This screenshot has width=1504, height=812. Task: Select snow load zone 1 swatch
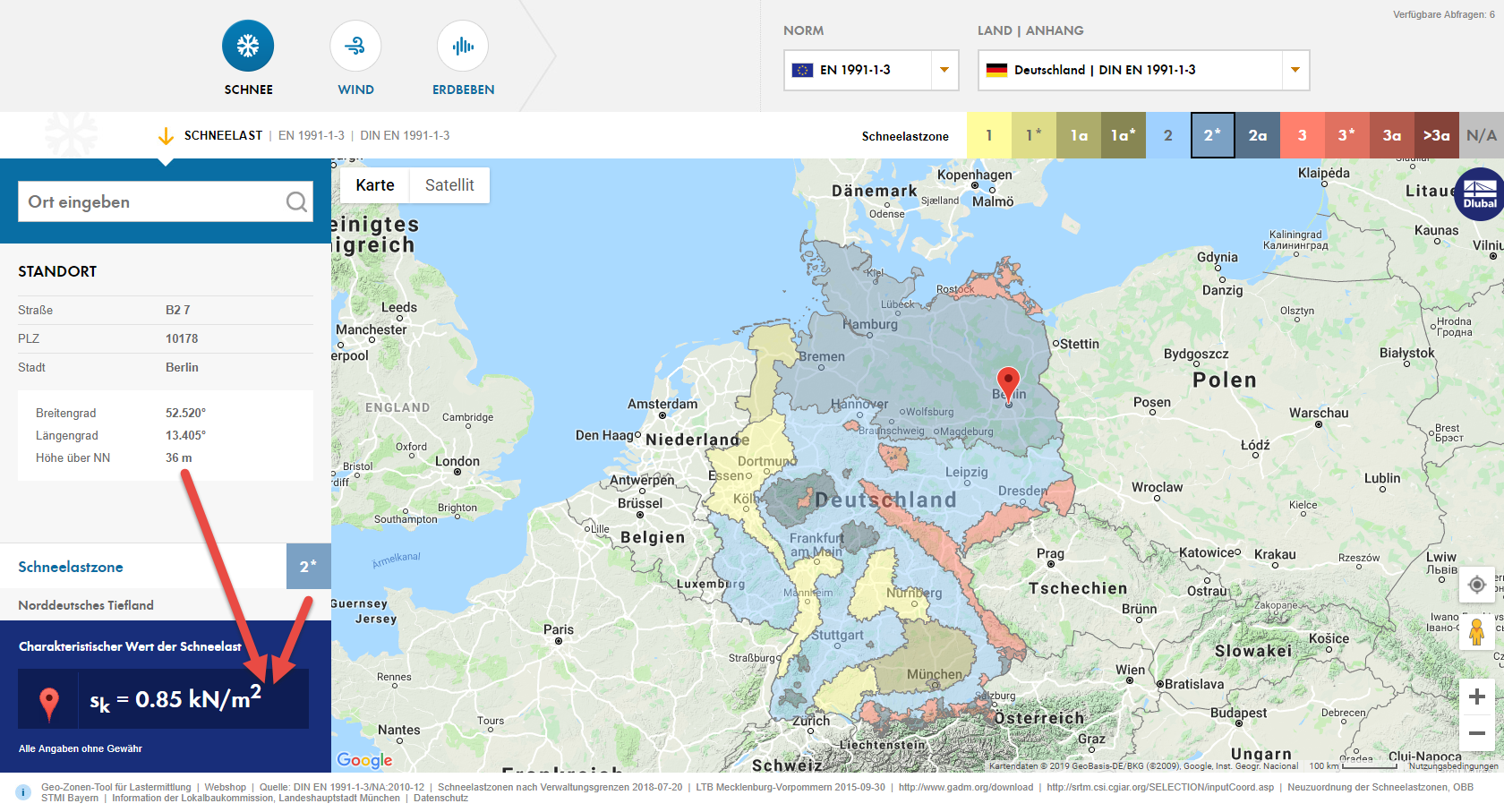[989, 135]
